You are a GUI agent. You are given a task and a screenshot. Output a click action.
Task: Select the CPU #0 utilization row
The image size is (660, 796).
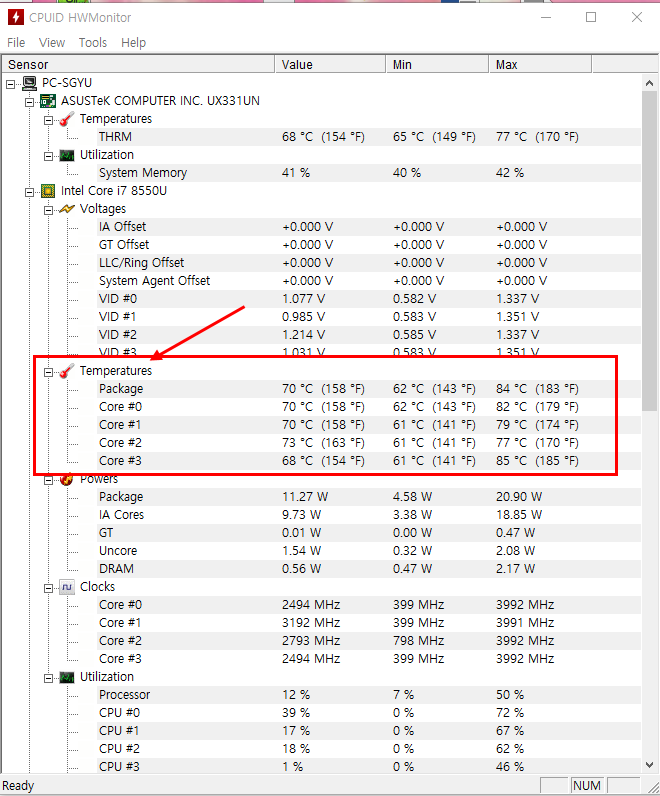[369, 713]
